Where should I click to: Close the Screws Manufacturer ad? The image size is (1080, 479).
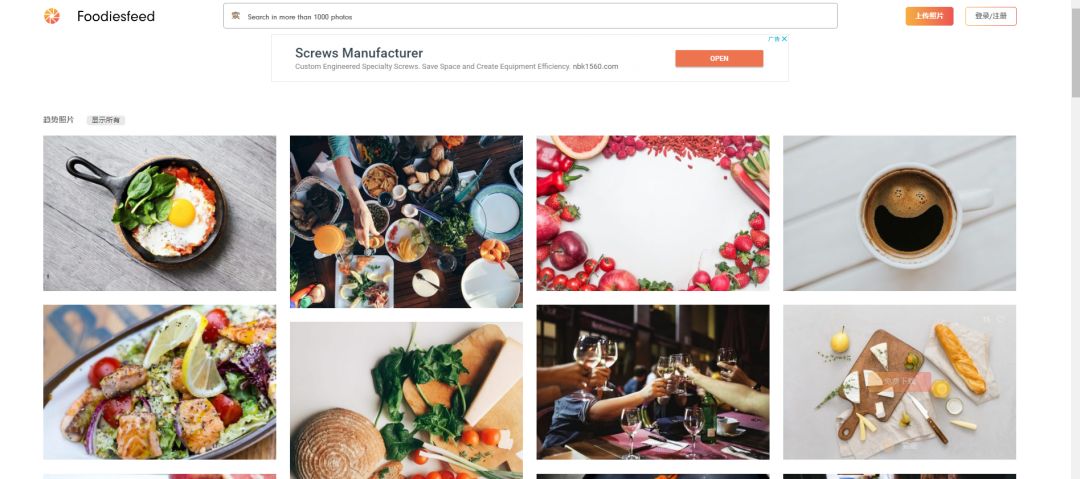[x=784, y=39]
